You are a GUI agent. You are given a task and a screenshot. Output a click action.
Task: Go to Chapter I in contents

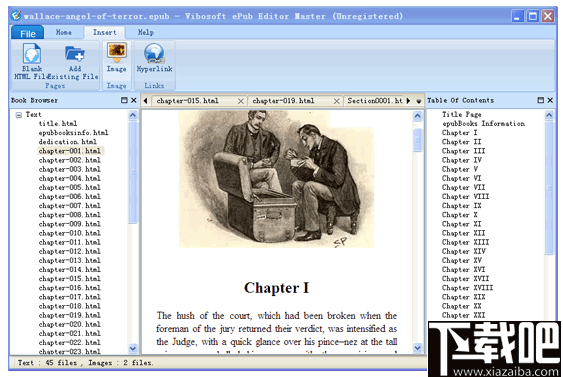click(460, 133)
